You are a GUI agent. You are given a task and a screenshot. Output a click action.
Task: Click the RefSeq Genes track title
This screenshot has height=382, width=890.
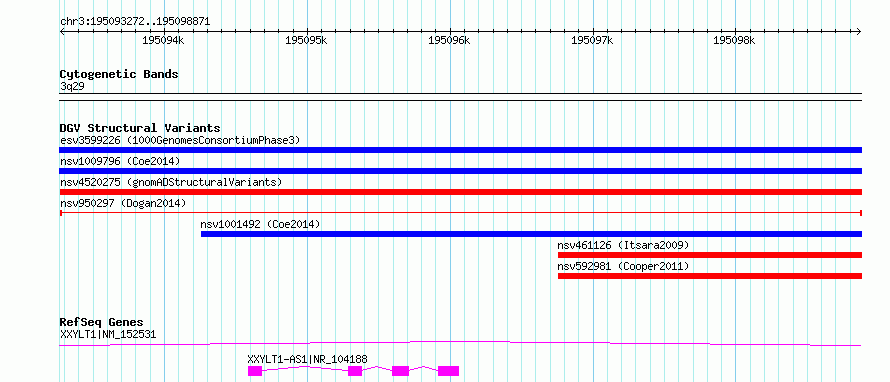click(x=102, y=323)
